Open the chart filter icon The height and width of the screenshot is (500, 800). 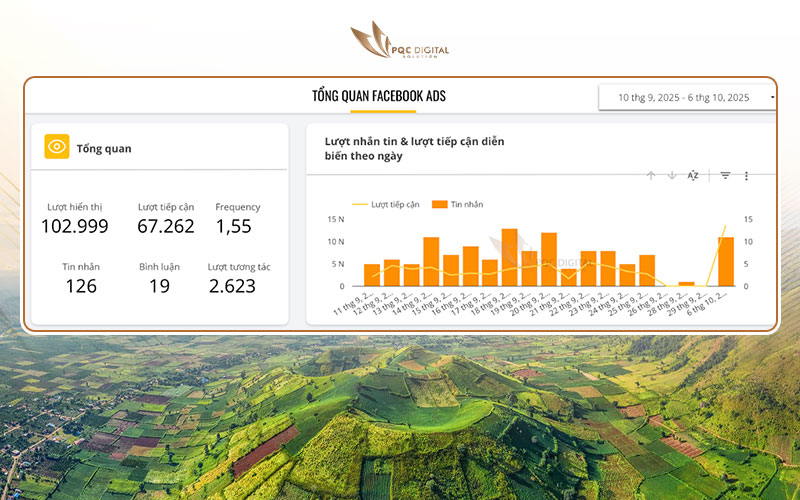(725, 176)
